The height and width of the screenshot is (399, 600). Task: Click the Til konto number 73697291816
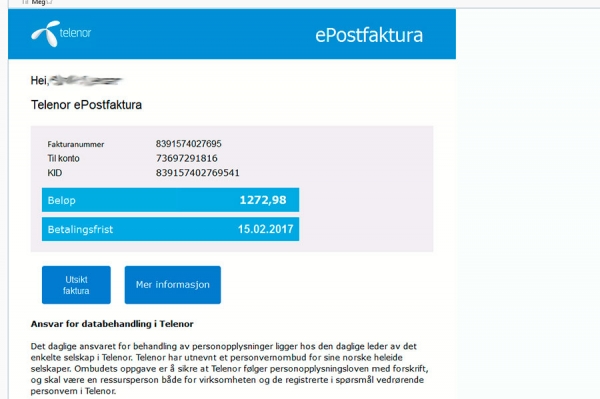click(x=186, y=158)
